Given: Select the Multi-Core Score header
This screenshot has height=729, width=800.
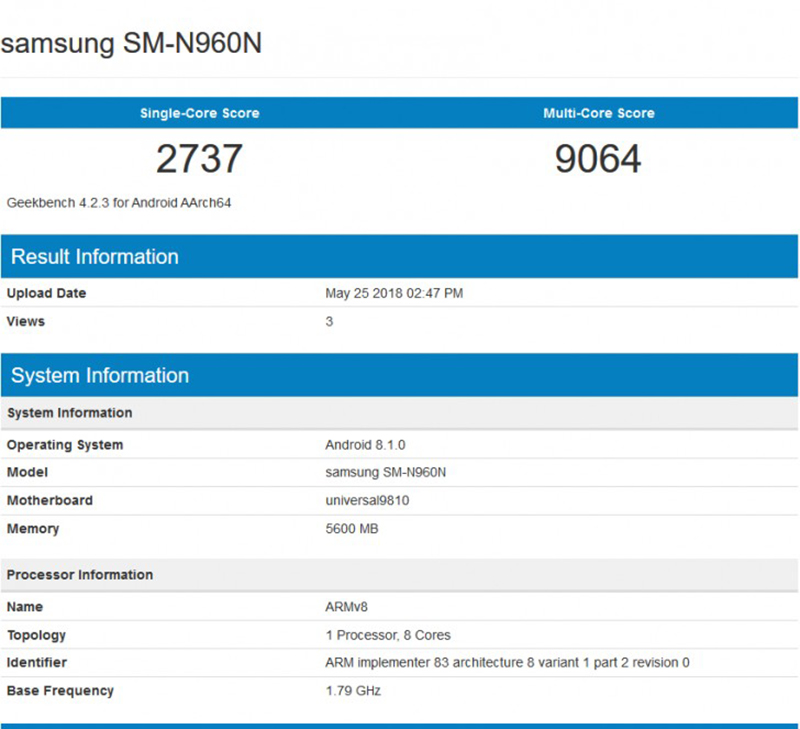Looking at the screenshot, I should (598, 113).
